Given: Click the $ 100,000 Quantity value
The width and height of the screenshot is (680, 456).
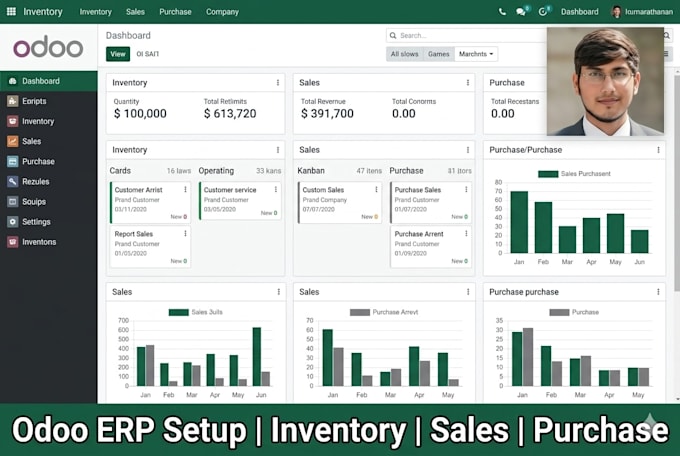Looking at the screenshot, I should pos(140,114).
